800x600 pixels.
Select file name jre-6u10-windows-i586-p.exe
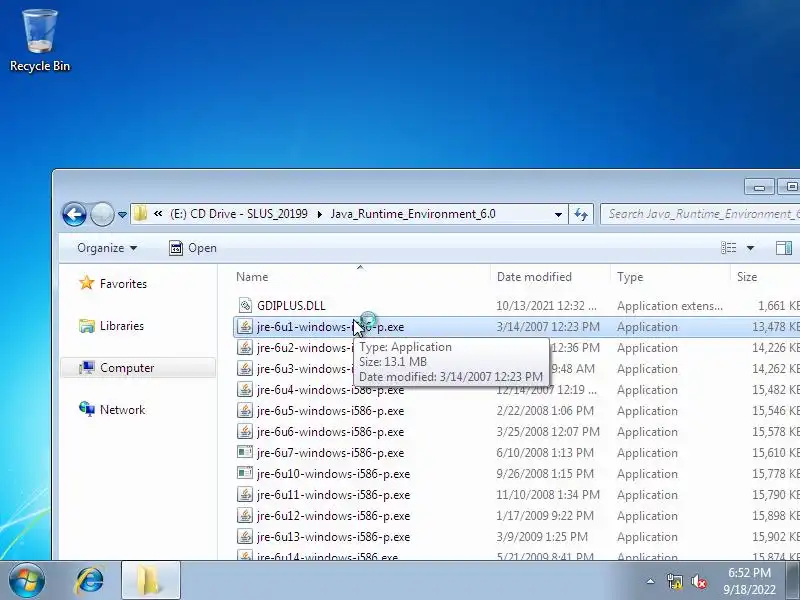(x=334, y=473)
